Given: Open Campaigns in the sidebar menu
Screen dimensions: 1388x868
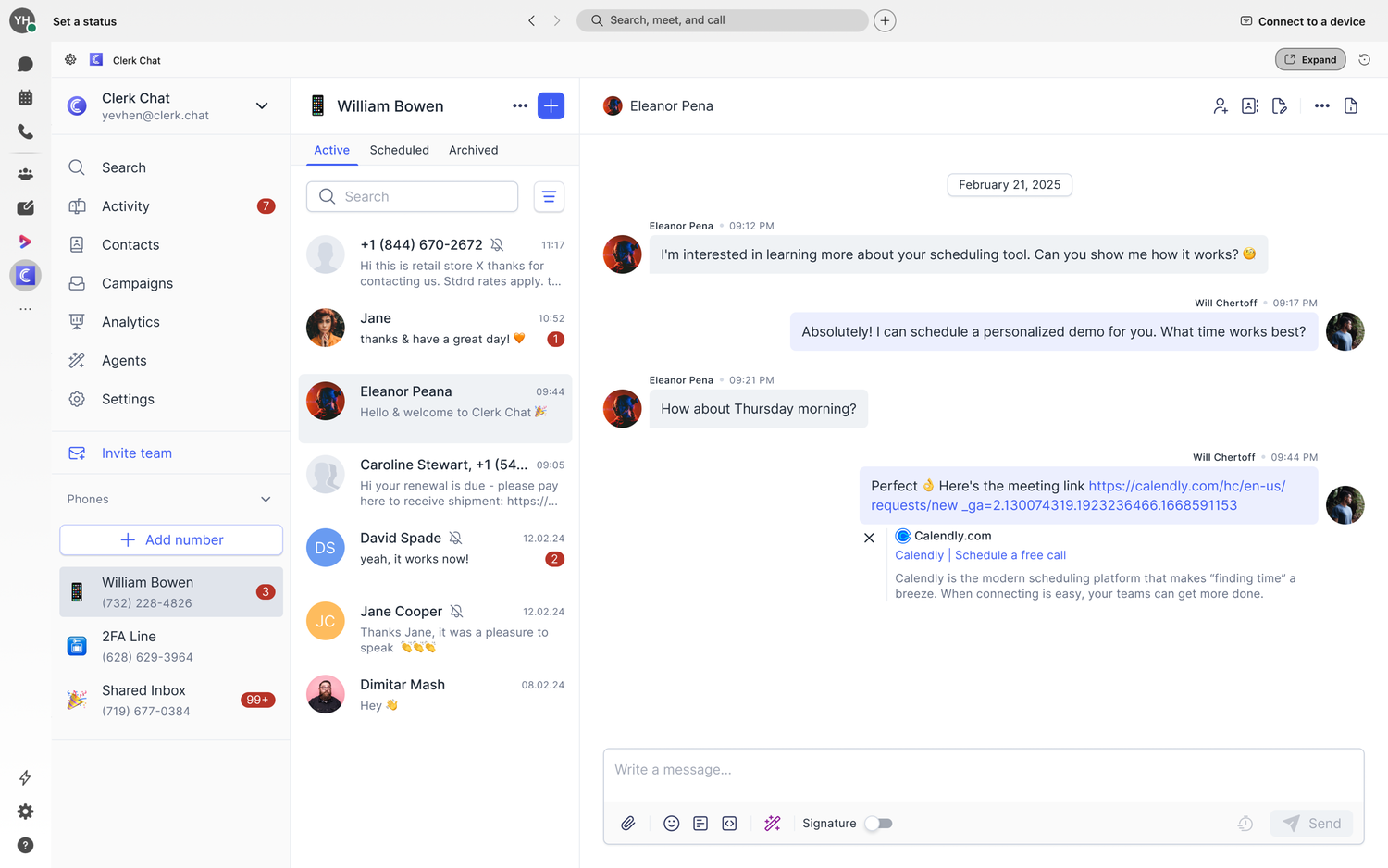Looking at the screenshot, I should tap(137, 284).
